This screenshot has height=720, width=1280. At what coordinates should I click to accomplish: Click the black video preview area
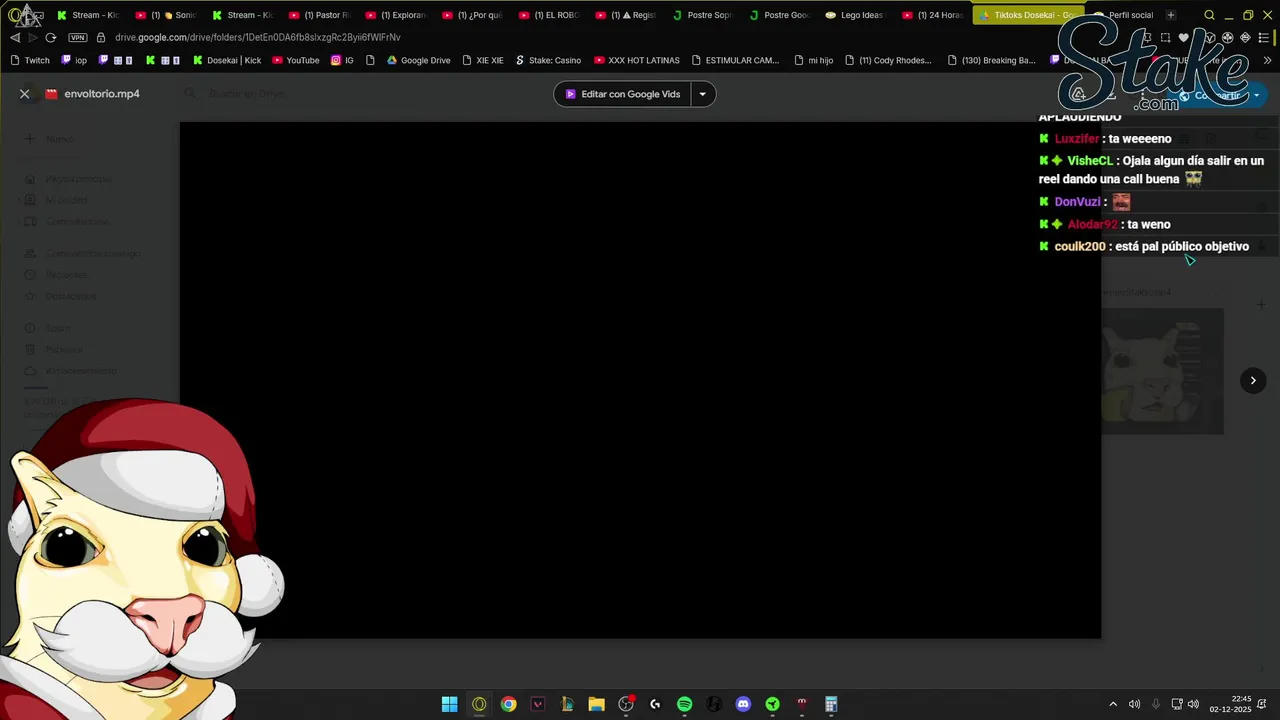(x=640, y=380)
